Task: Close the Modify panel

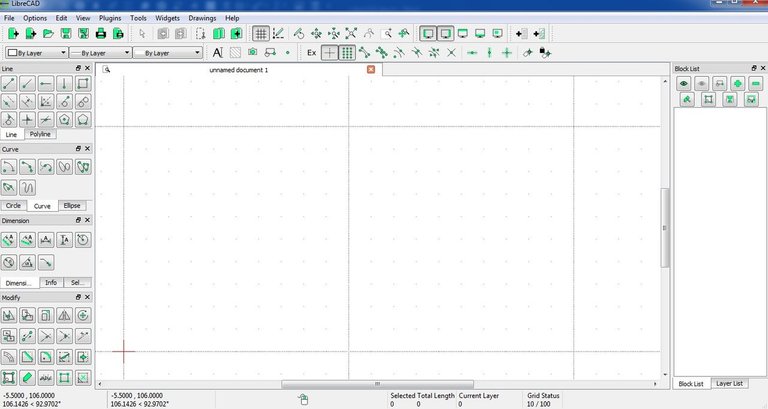Action: tap(88, 297)
